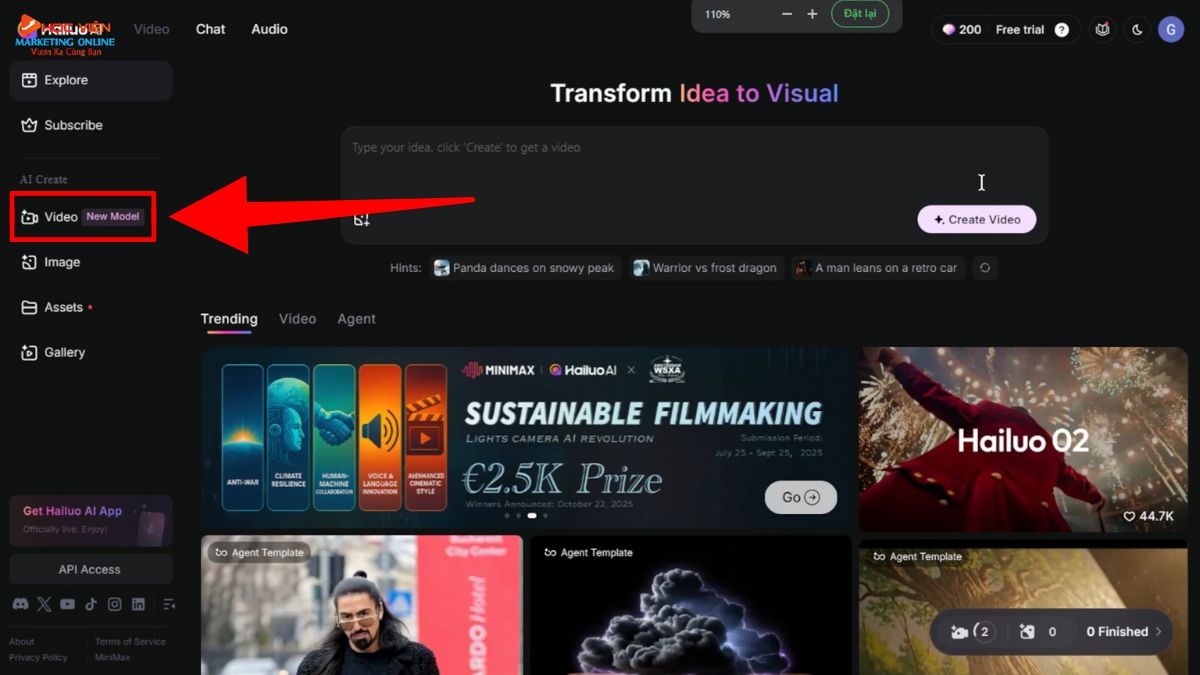Click the Create Video button

pos(976,219)
